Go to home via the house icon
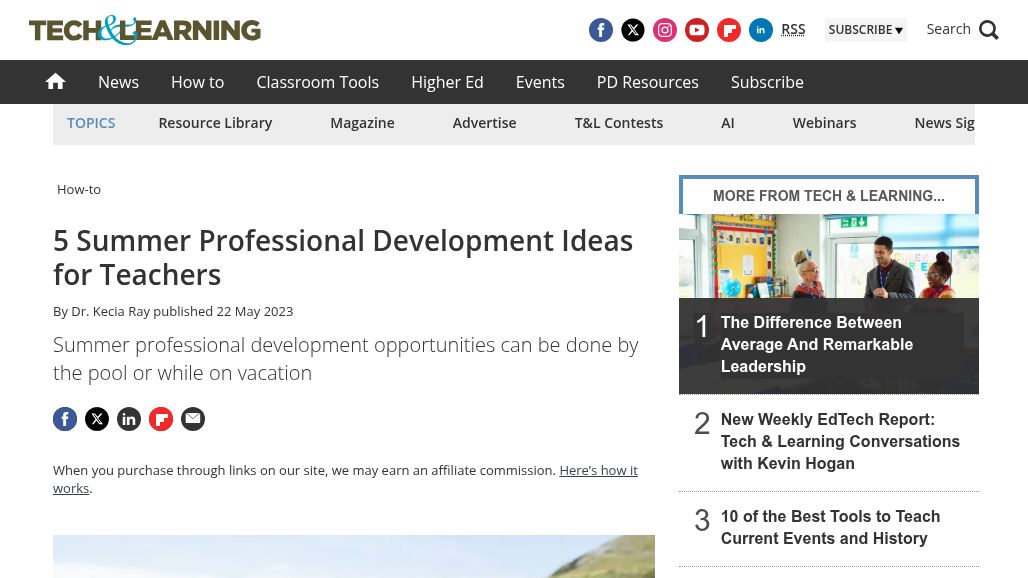The image size is (1028, 578). [x=56, y=82]
